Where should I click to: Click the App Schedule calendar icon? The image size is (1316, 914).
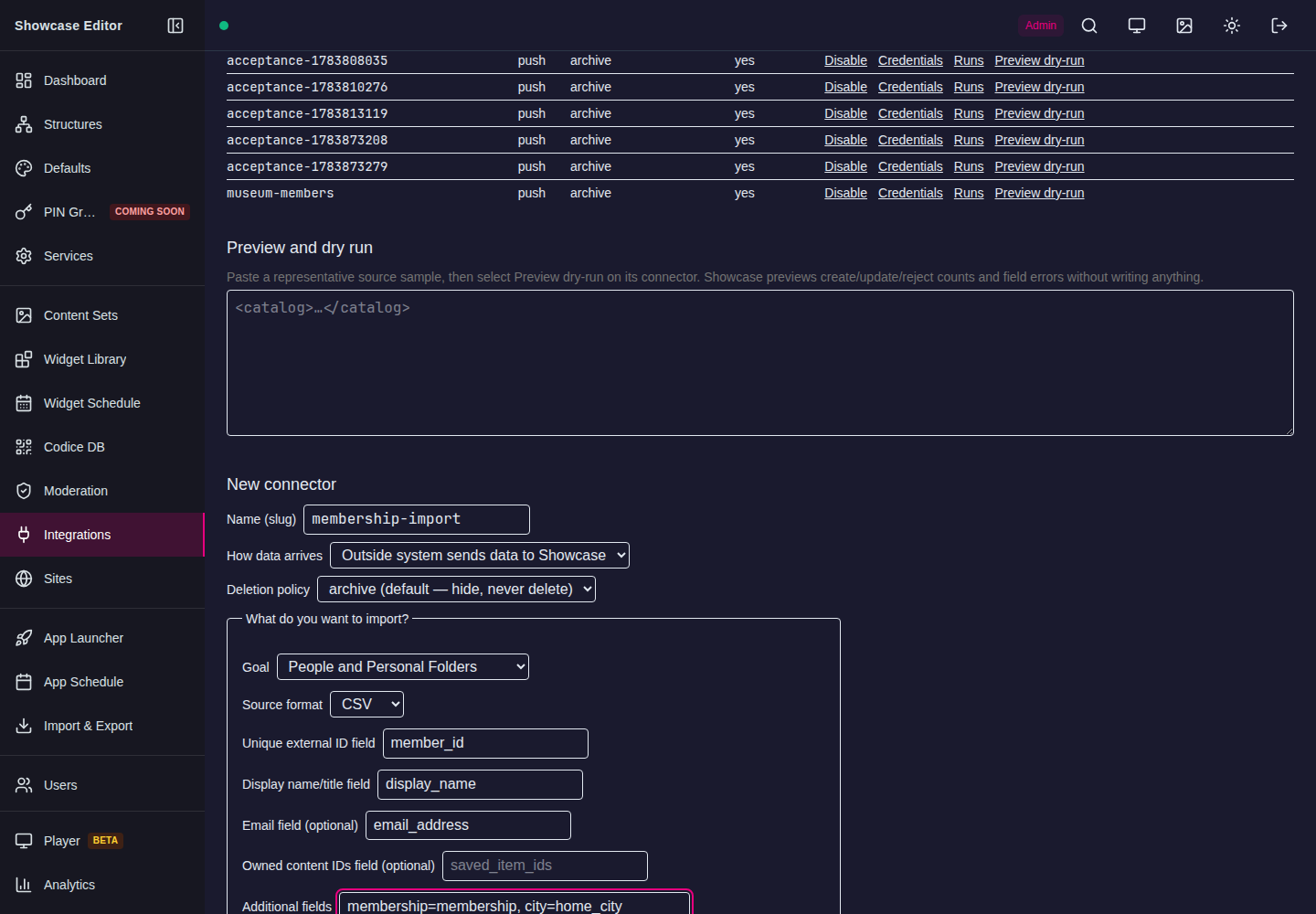point(24,682)
